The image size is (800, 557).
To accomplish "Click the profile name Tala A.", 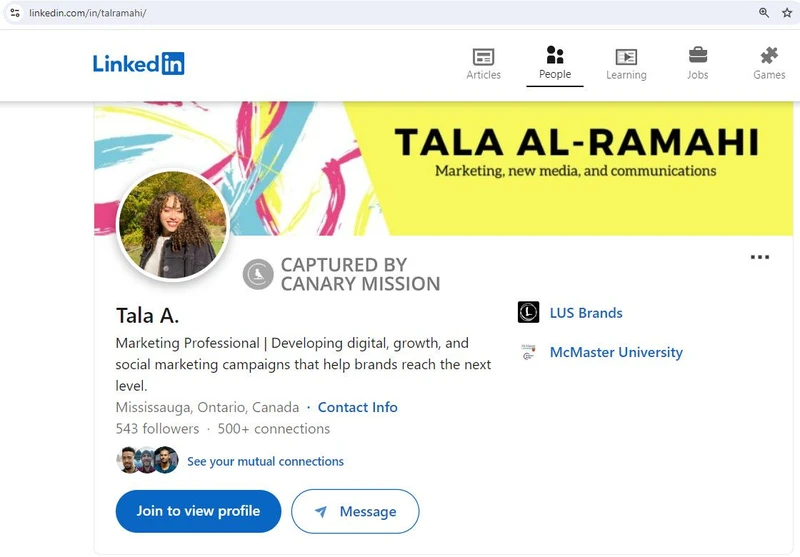I will click(147, 316).
